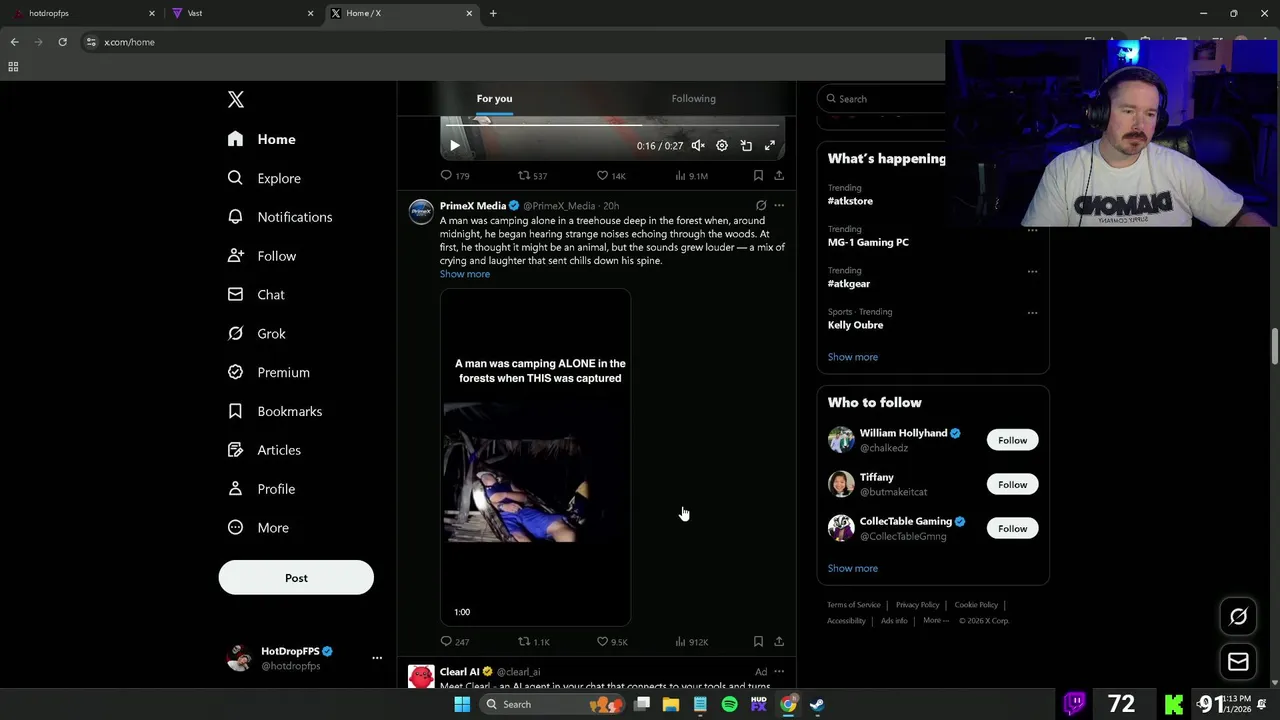This screenshot has width=1280, height=720.
Task: Seek on the top video progress bar
Action: pyautogui.click(x=612, y=125)
